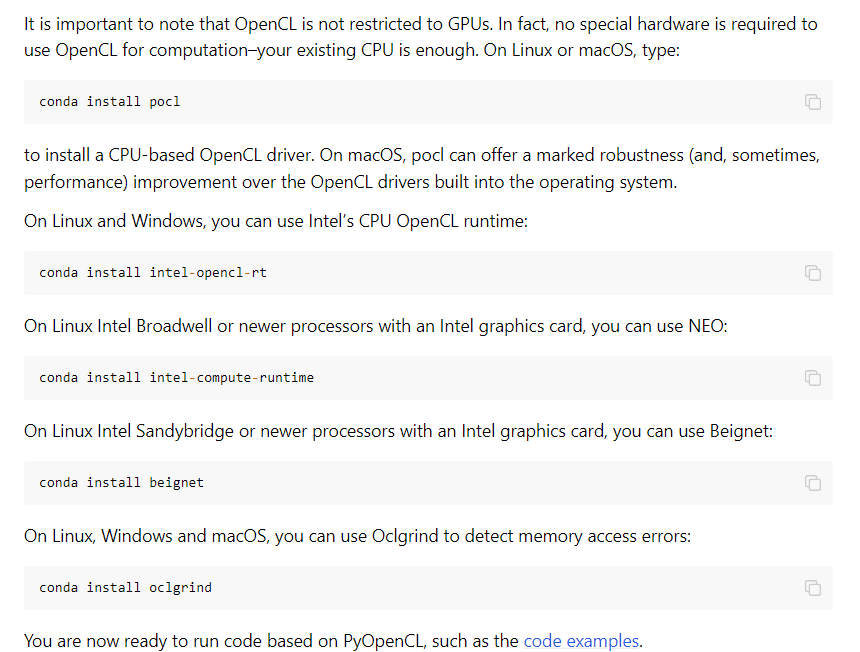Click the word Broadwell in the text
The height and width of the screenshot is (652, 860).
click(x=174, y=326)
